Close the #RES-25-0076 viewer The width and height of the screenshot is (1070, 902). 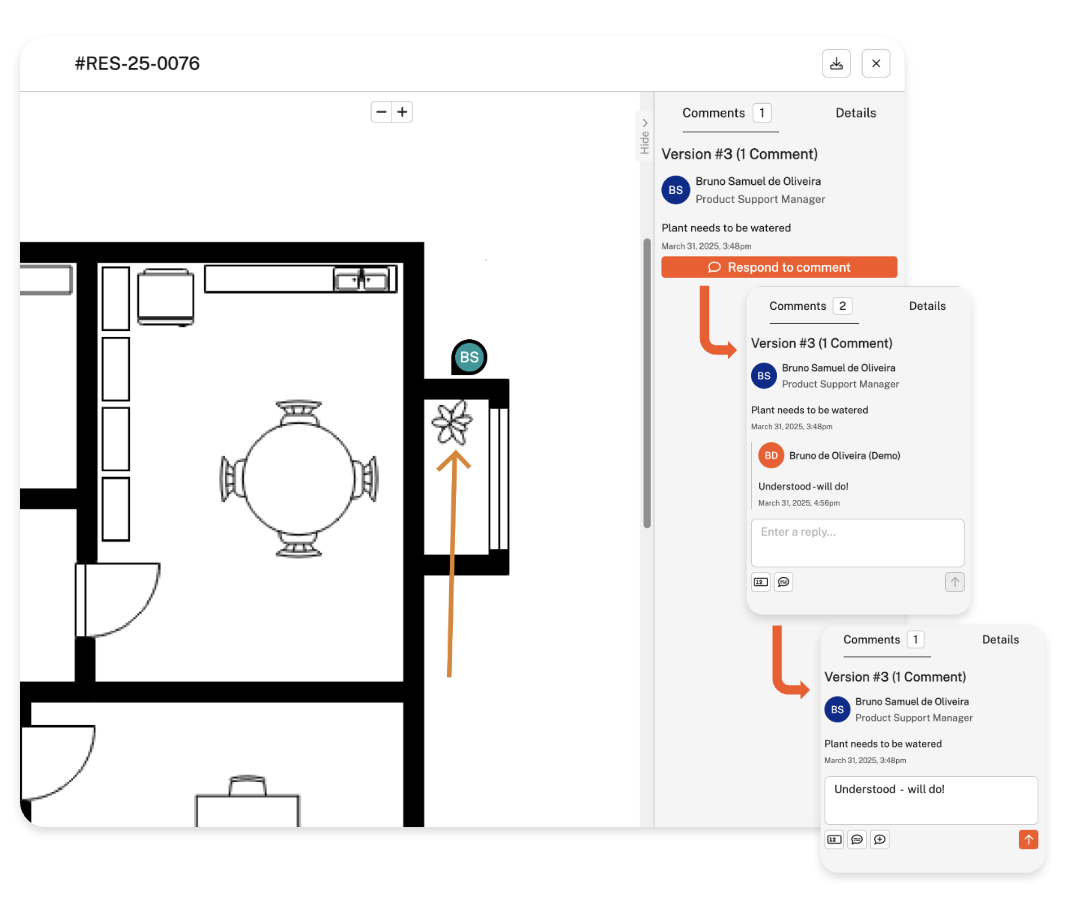pos(875,64)
